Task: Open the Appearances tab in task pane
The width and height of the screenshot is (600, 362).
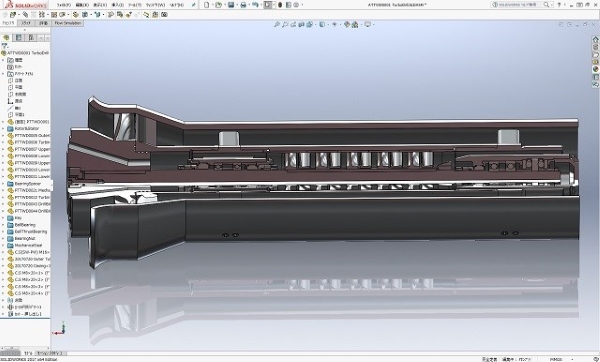Action: 595,69
